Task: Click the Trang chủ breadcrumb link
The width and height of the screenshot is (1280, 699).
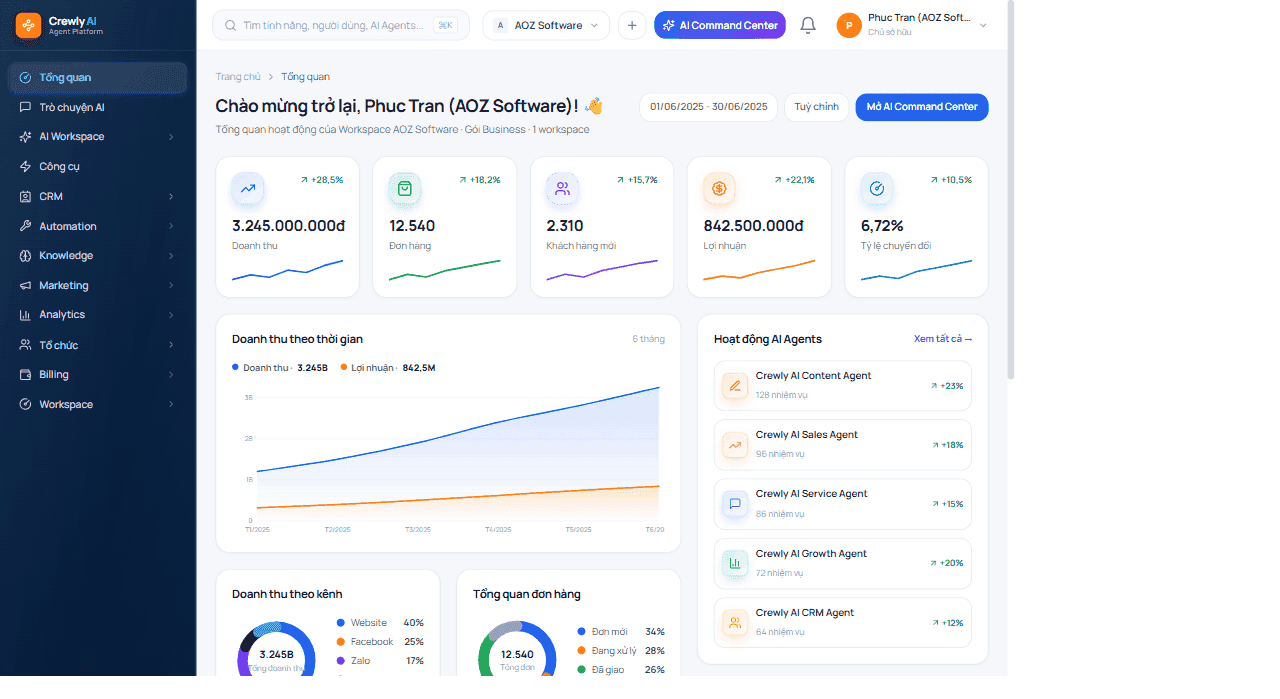Action: [x=238, y=77]
